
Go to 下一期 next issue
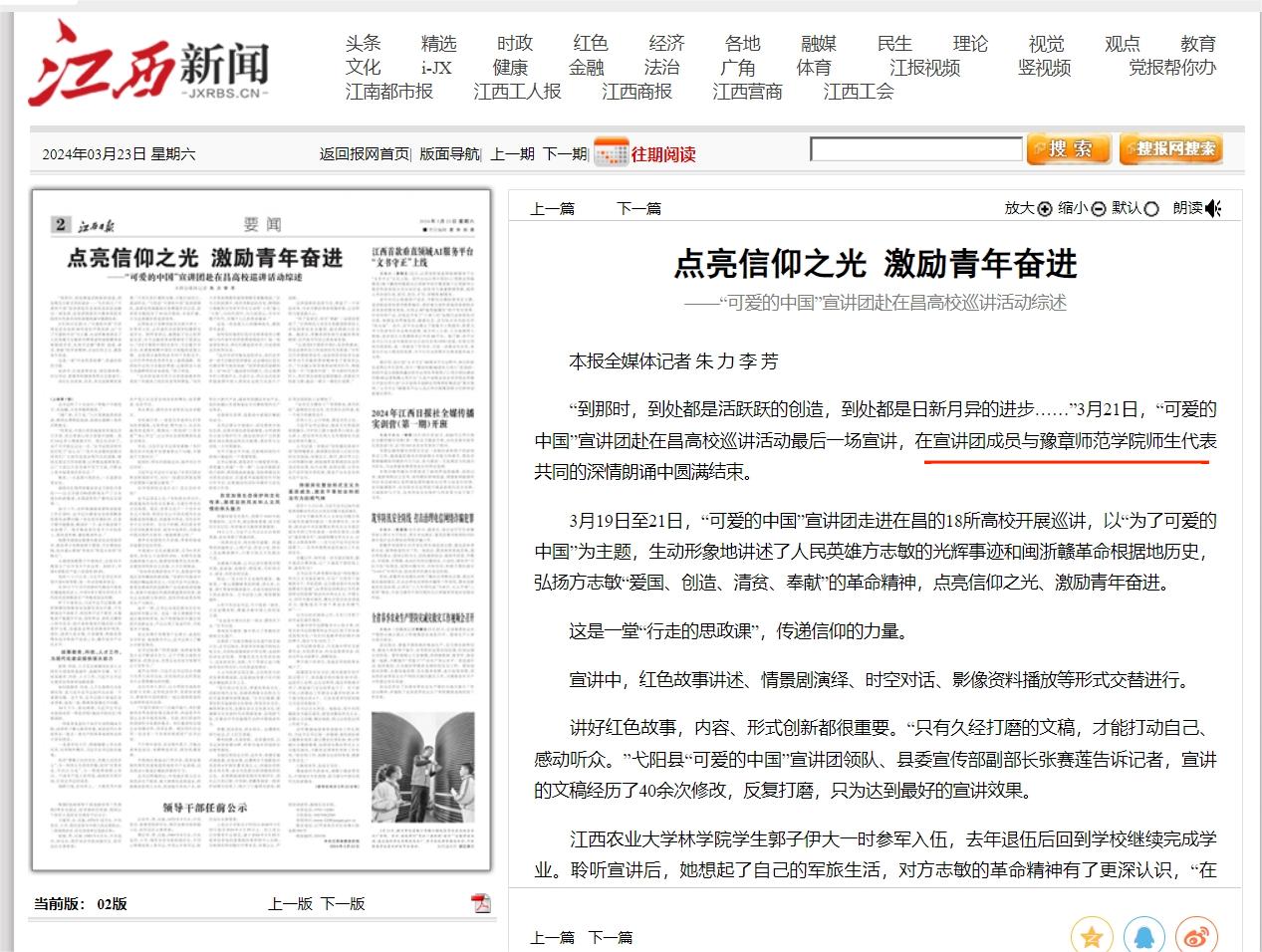[x=565, y=153]
